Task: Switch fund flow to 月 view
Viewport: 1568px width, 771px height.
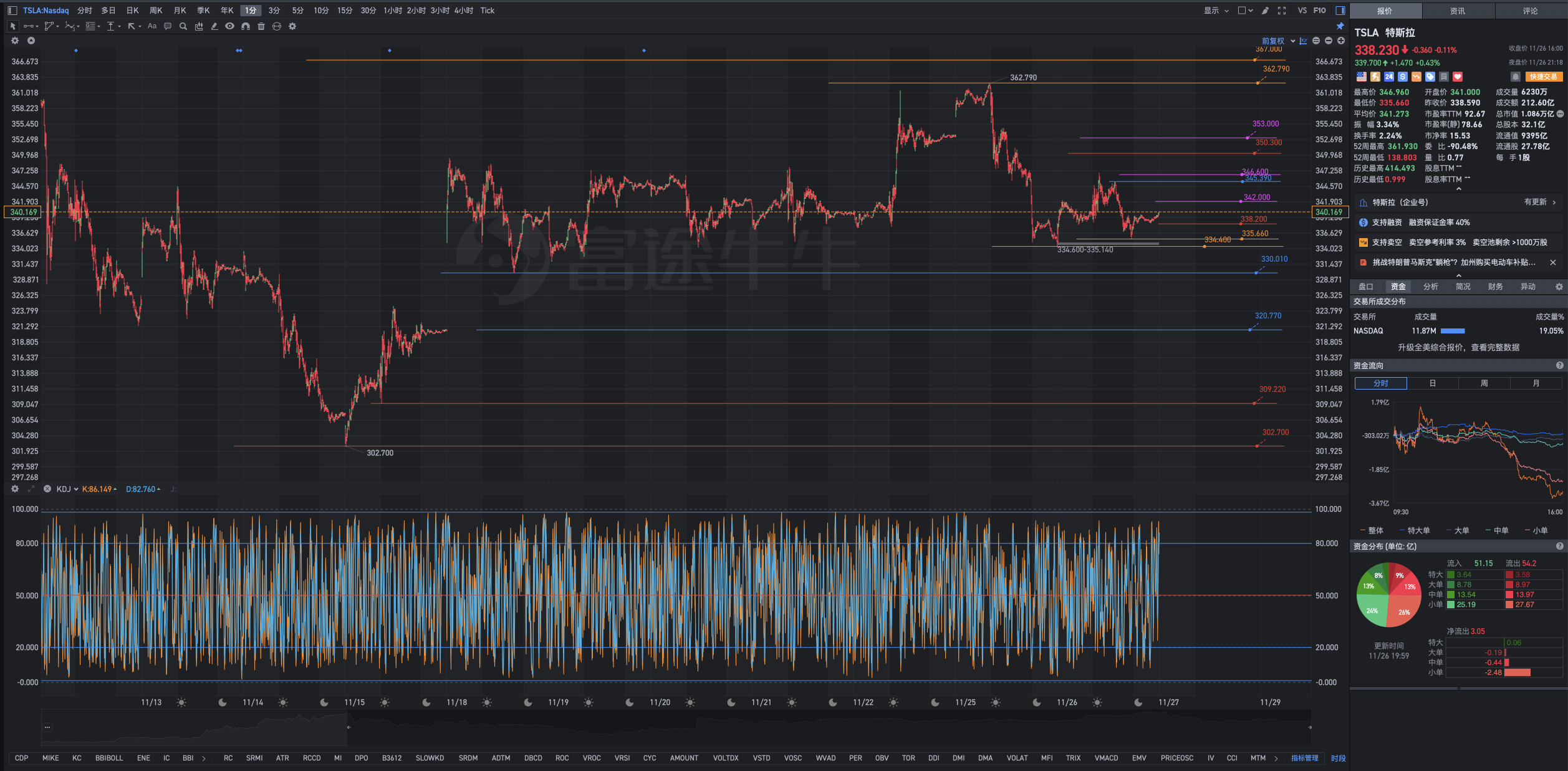Action: click(1536, 383)
